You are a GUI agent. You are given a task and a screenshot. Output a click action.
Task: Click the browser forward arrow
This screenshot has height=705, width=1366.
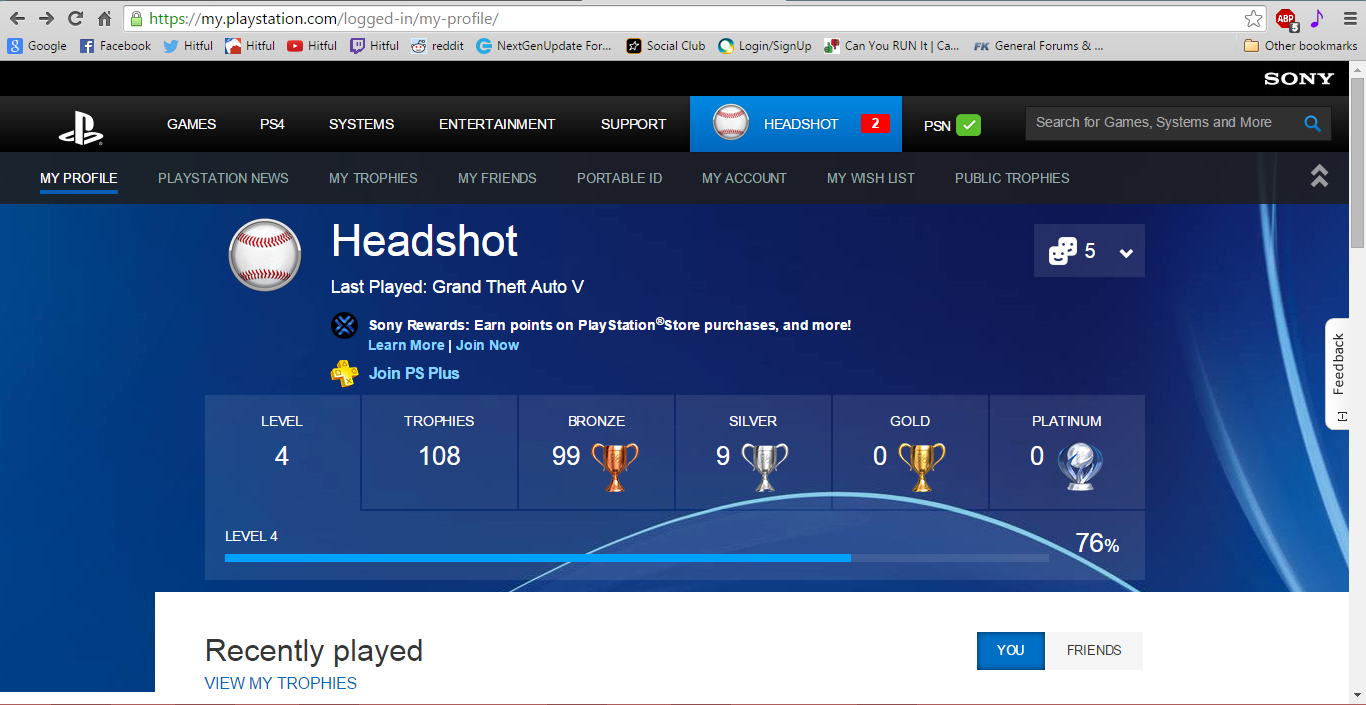tap(46, 19)
